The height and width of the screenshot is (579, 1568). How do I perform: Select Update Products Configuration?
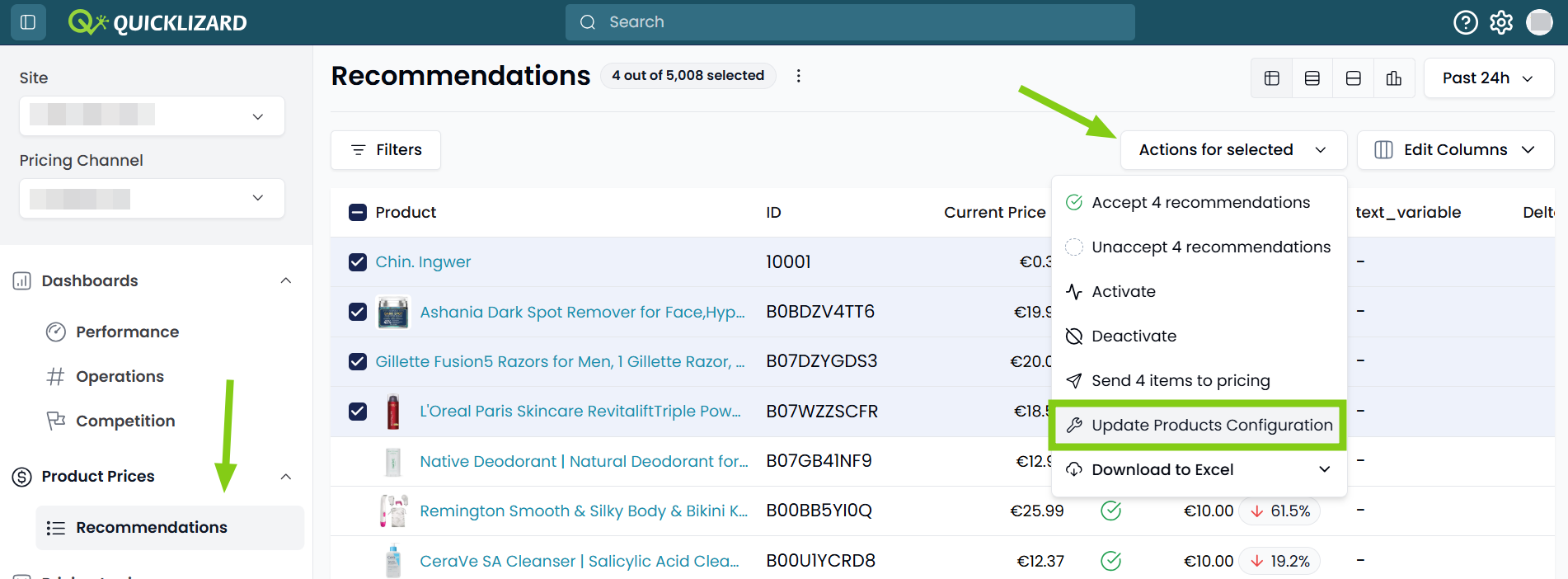point(1199,426)
